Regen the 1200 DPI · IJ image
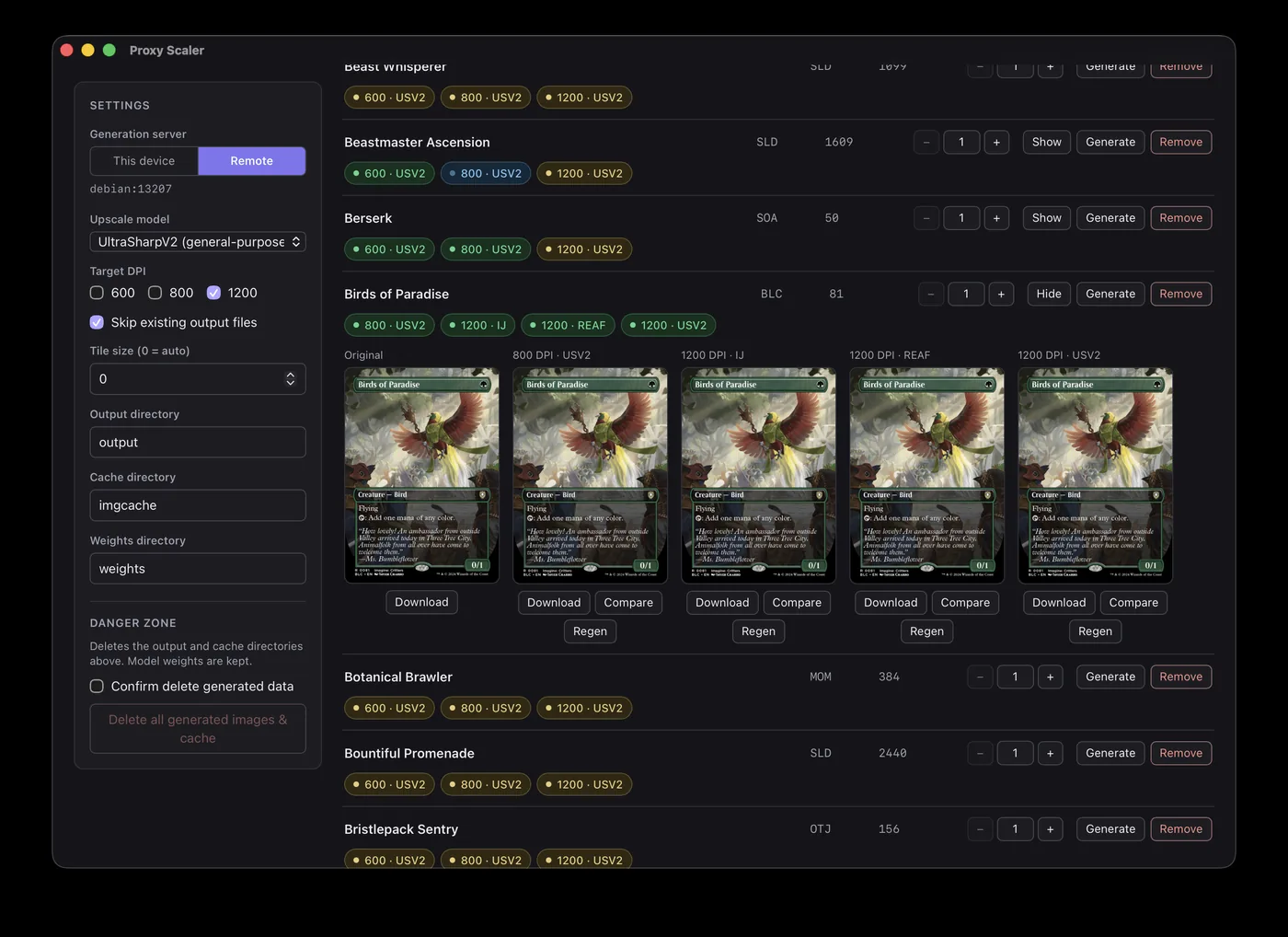The image size is (1288, 937). 758,631
